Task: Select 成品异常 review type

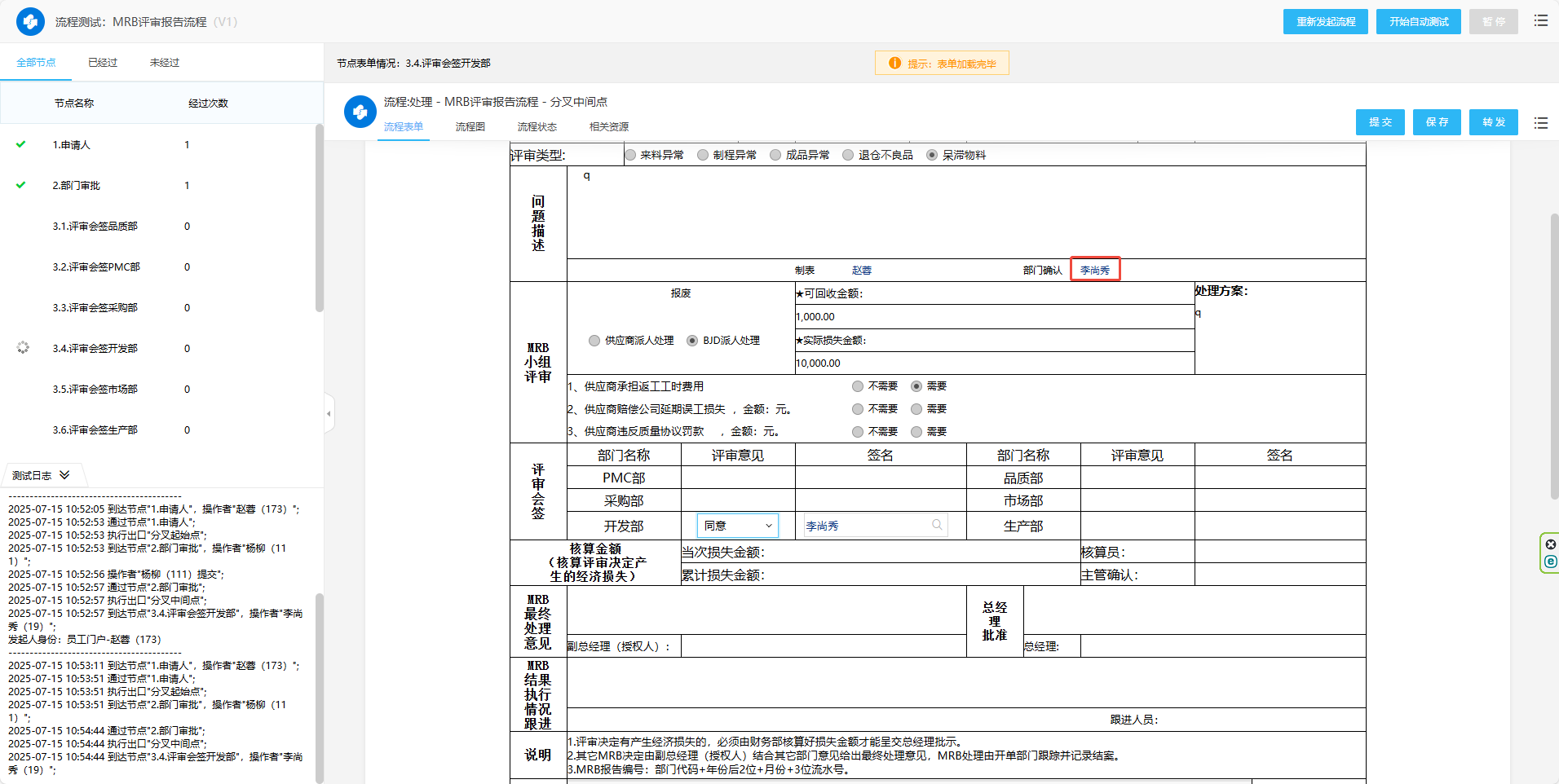Action: tap(775, 155)
